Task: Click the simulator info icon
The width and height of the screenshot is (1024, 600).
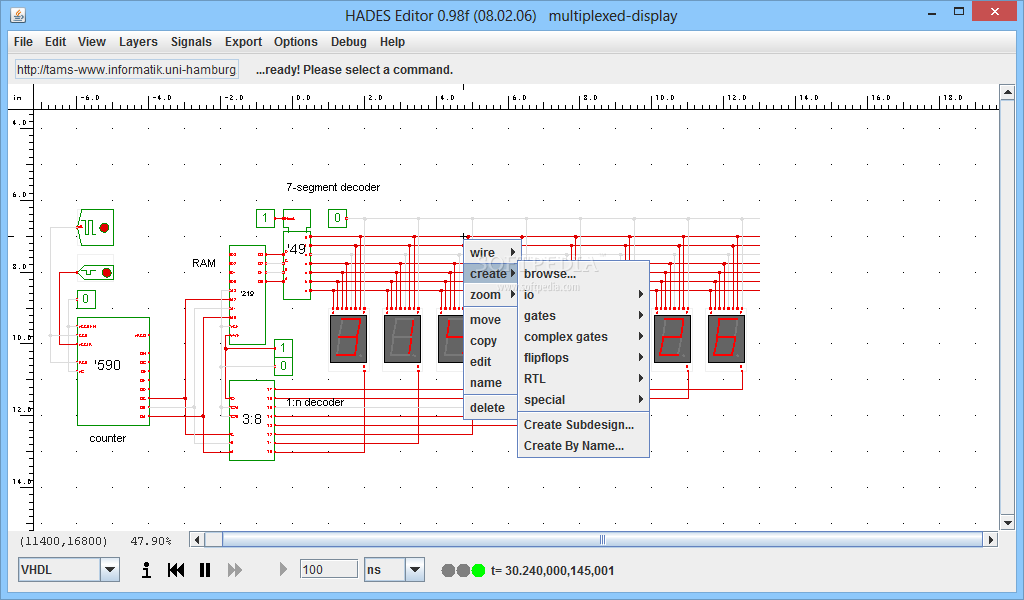Action: tap(146, 570)
